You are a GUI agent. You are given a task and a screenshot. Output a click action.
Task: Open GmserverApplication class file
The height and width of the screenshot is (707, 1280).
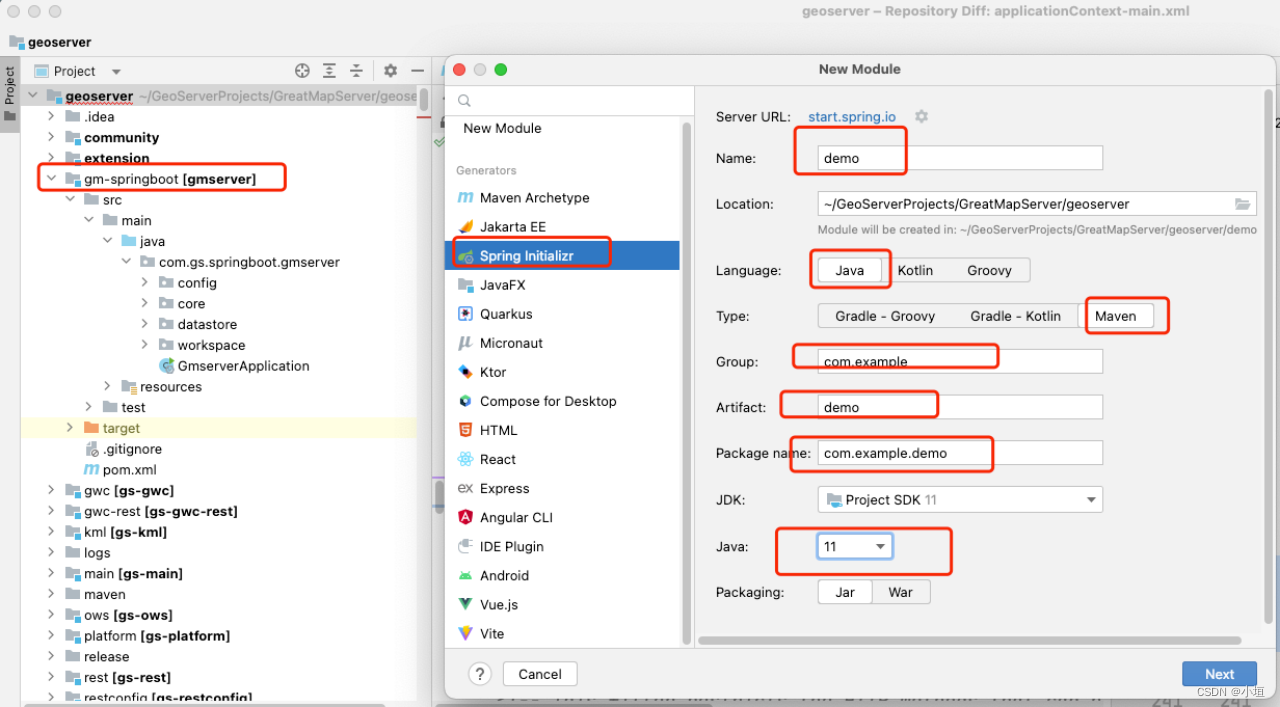(243, 366)
